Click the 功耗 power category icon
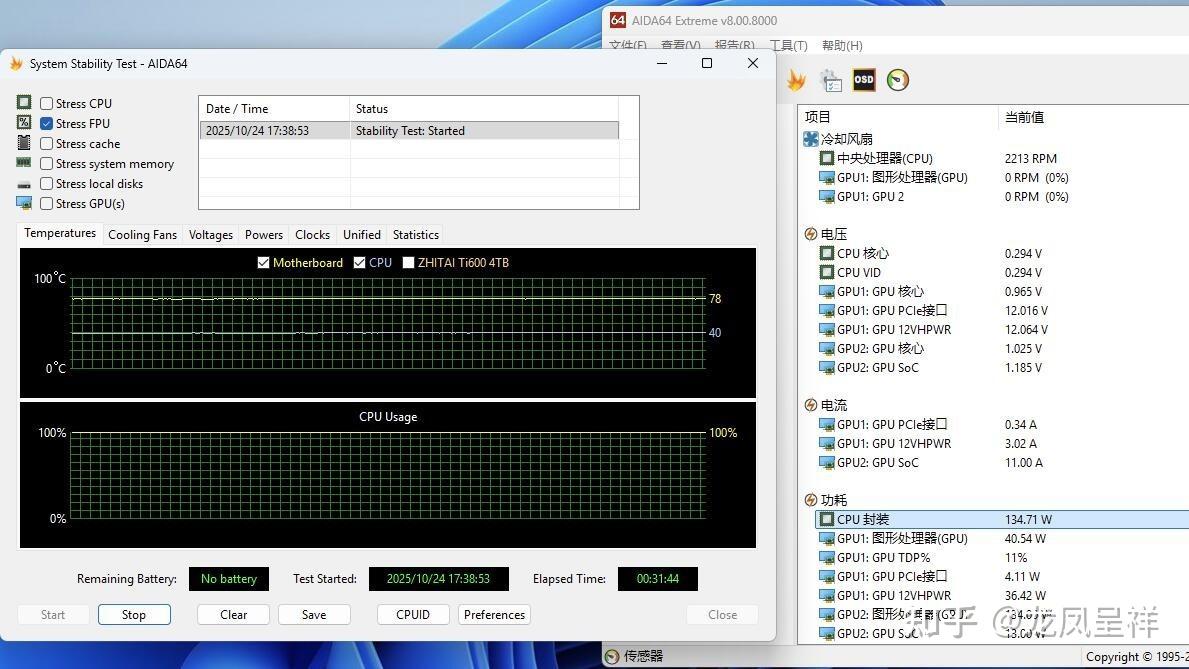Viewport: 1189px width, 669px height. pyautogui.click(x=811, y=500)
